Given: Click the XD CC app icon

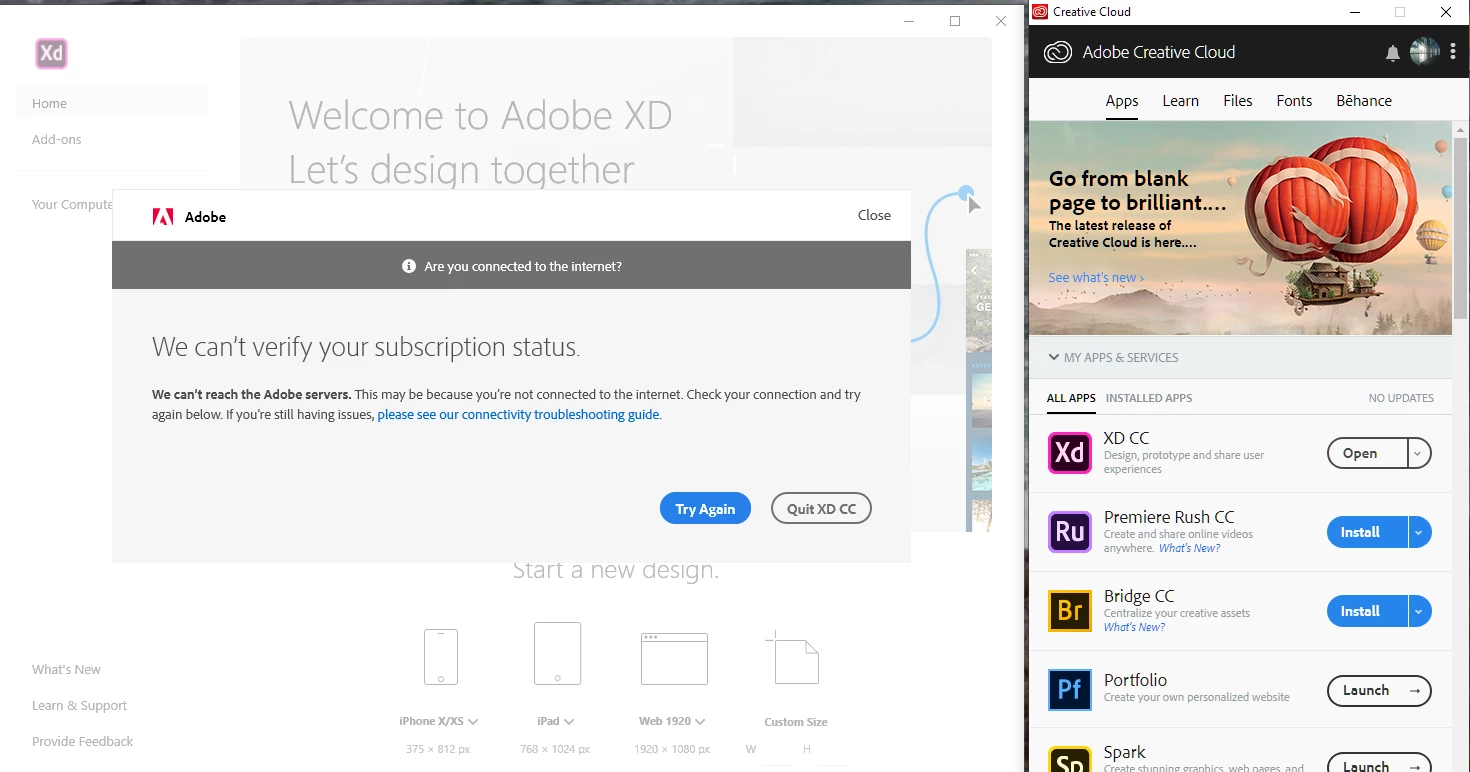Looking at the screenshot, I should pyautogui.click(x=1069, y=453).
